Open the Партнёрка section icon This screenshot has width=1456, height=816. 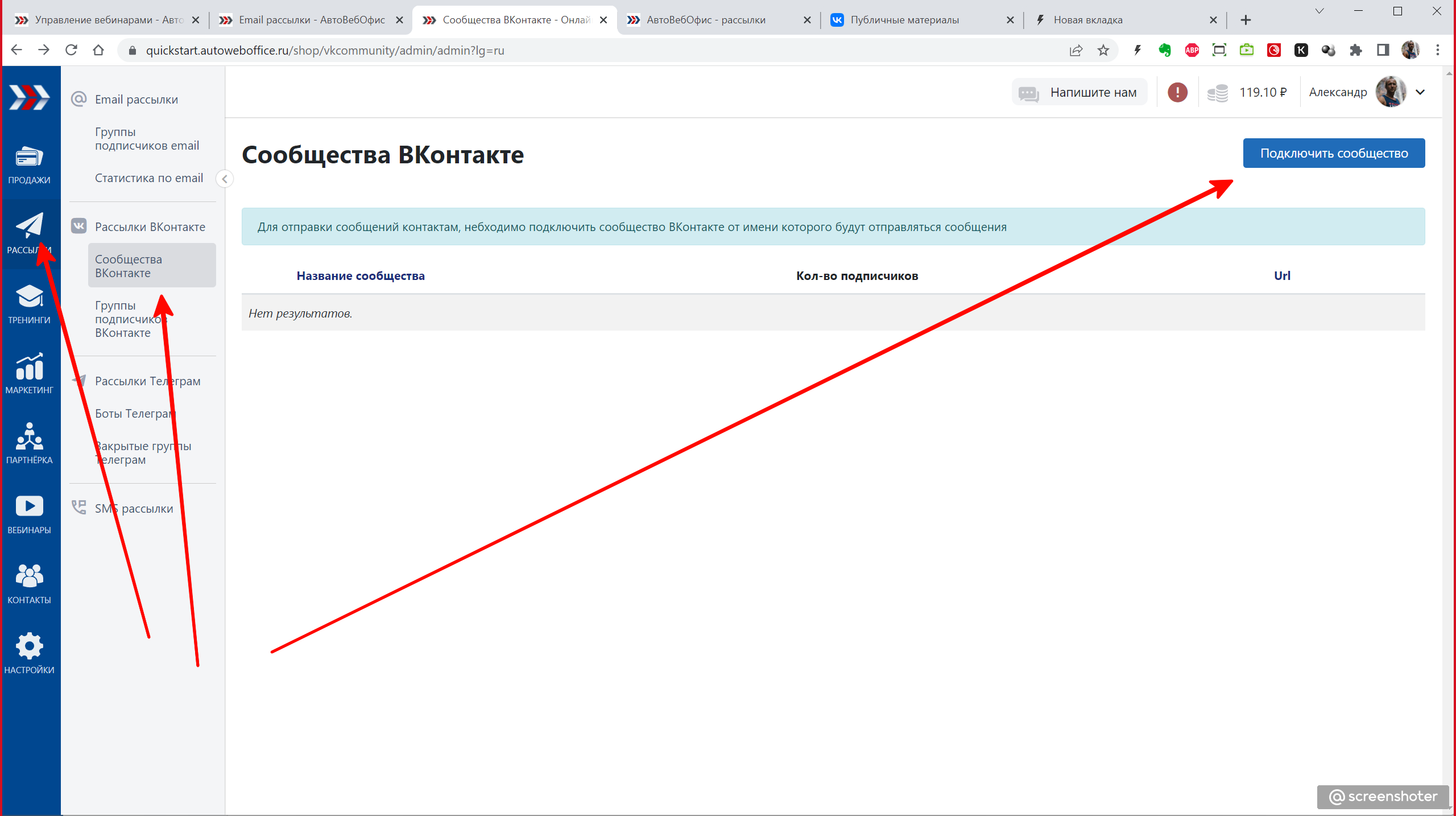pyautogui.click(x=29, y=437)
